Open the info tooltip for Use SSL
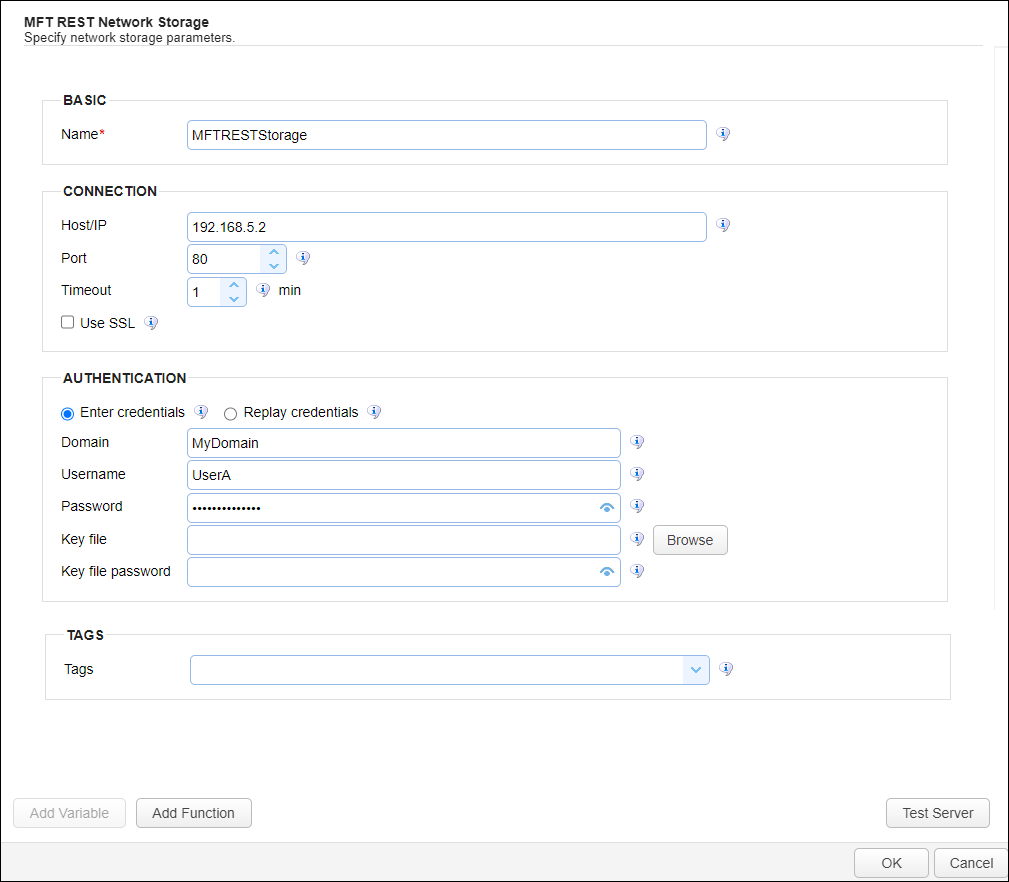This screenshot has width=1009, height=882. coord(151,323)
